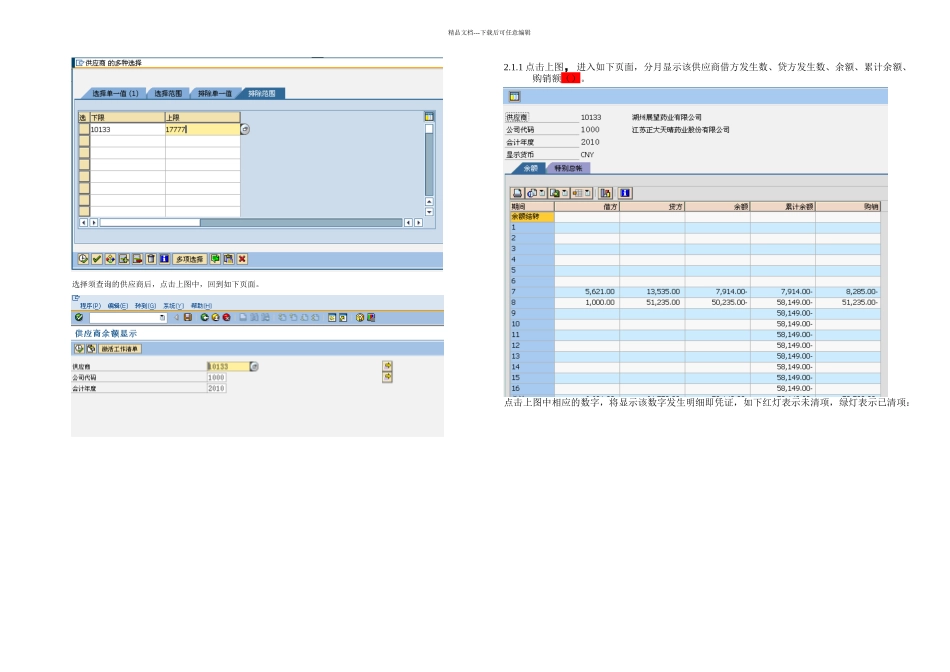The image size is (950, 672).
Task: Click credit value 51,235.00 in period 8
Action: (x=663, y=302)
